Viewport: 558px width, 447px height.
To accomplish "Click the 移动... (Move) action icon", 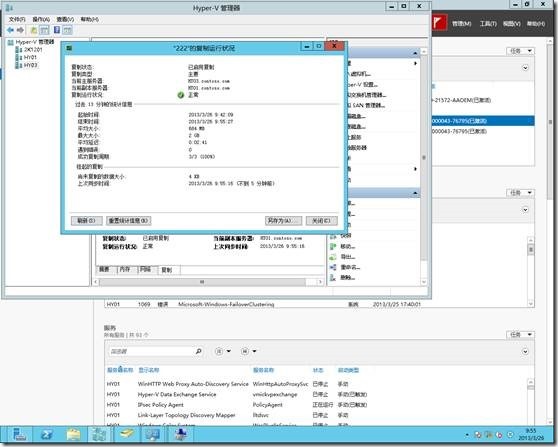I will pyautogui.click(x=333, y=246).
